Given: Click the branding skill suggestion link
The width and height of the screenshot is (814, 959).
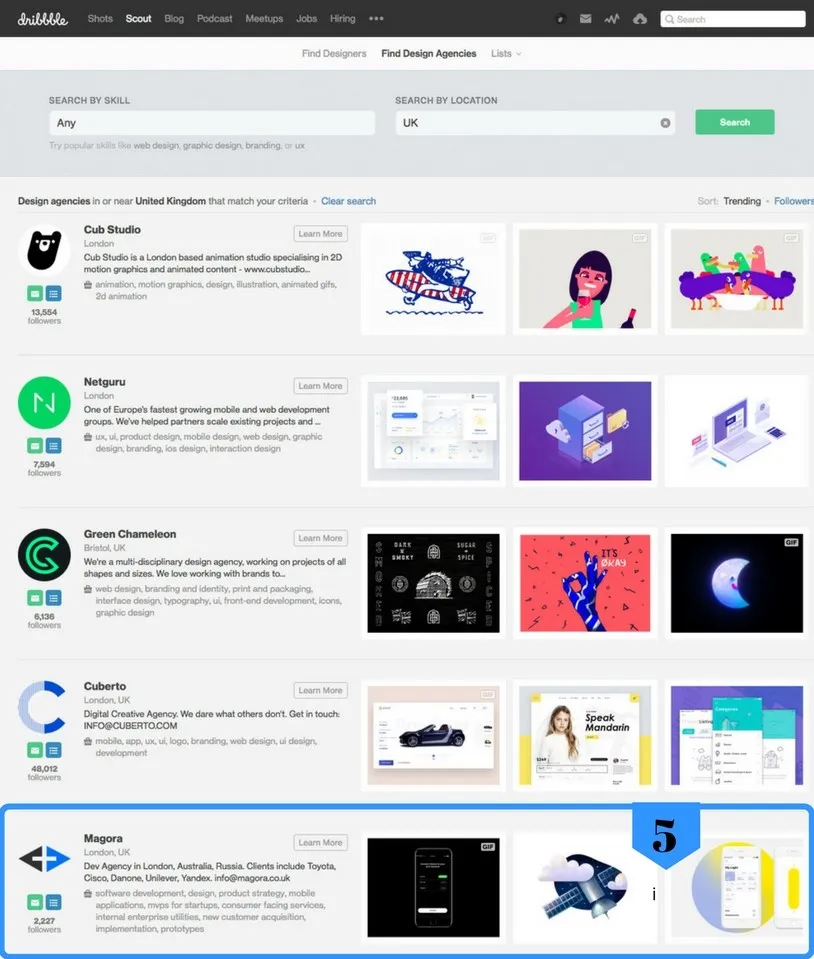Looking at the screenshot, I should pyautogui.click(x=262, y=146).
